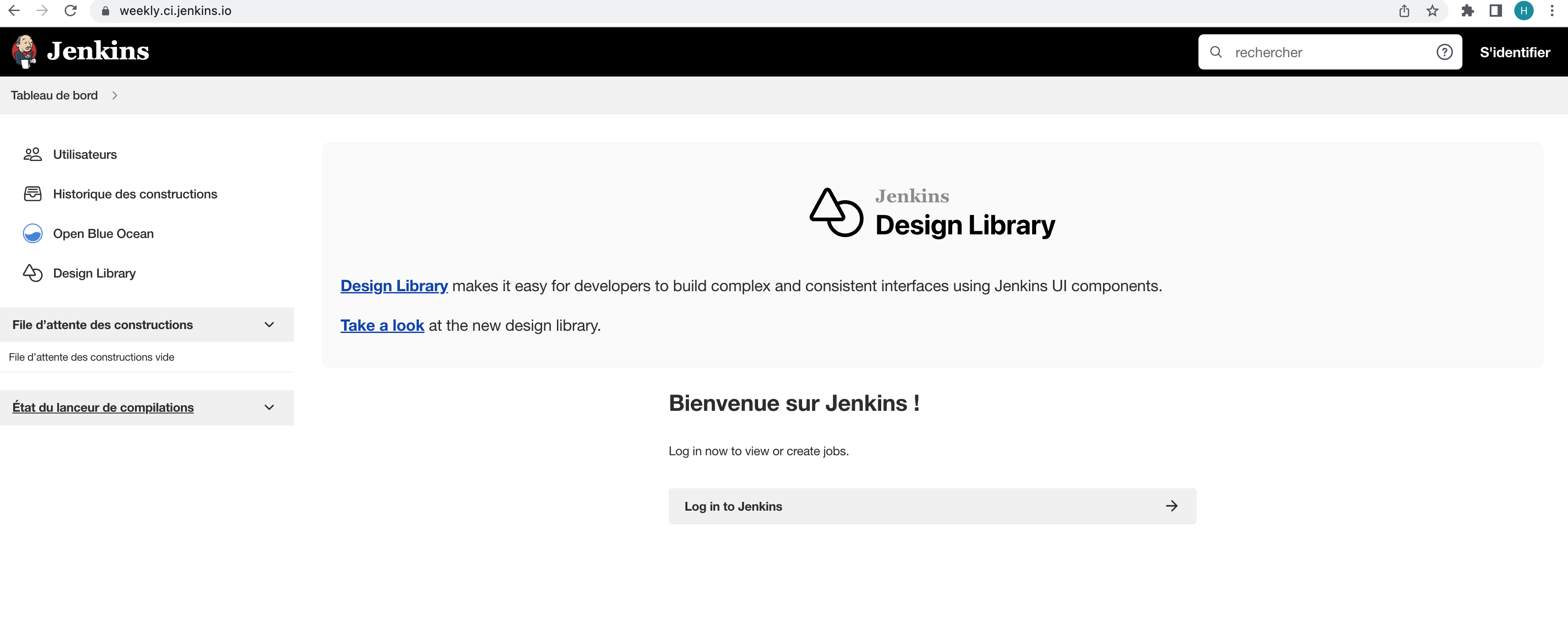Follow the Design Library hyperlink

pos(393,285)
